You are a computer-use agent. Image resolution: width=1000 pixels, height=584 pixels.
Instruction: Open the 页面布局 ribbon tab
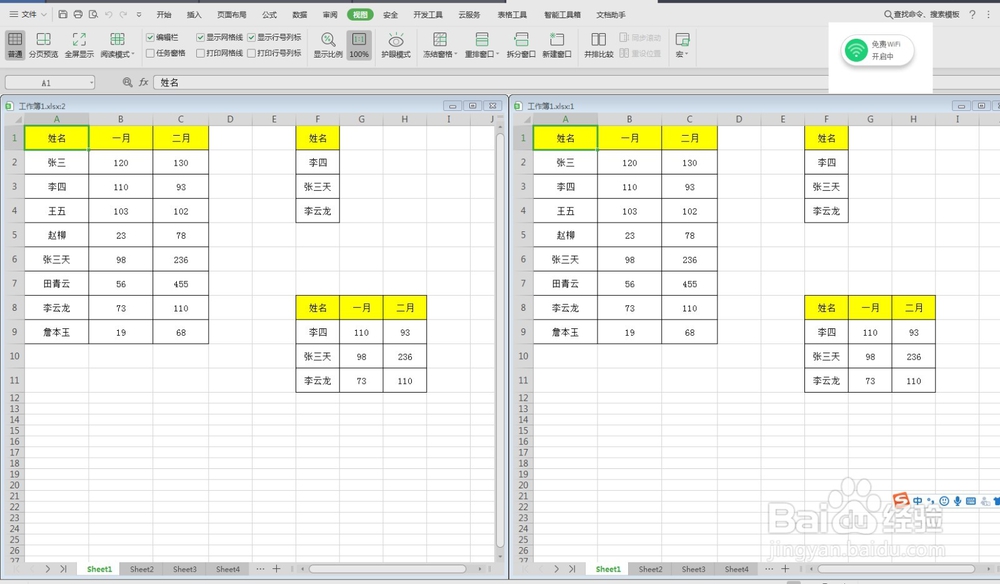pos(232,15)
